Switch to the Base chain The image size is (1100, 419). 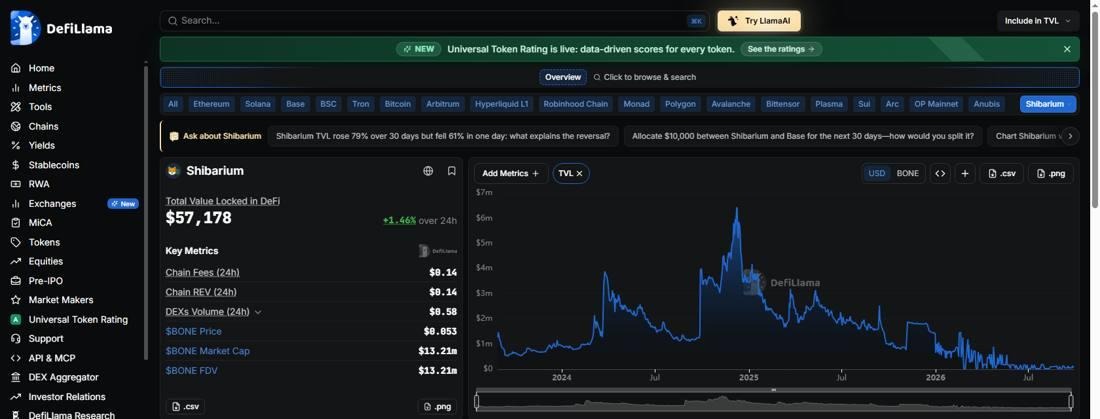(295, 104)
